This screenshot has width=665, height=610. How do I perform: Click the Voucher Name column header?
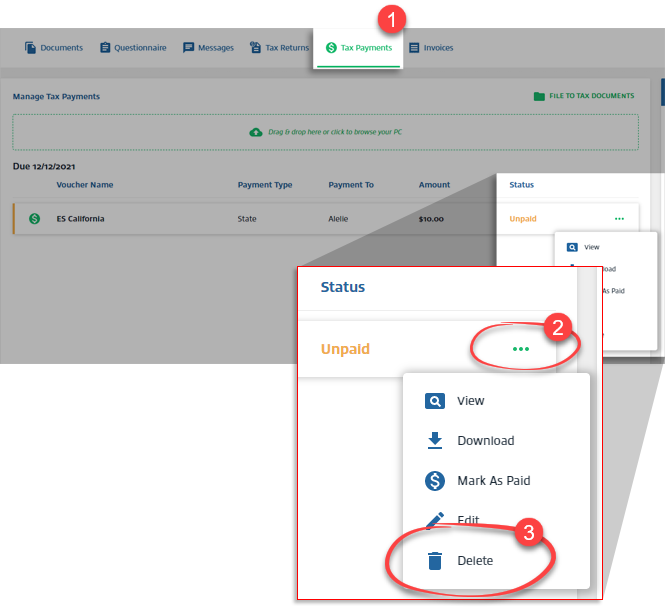point(85,185)
